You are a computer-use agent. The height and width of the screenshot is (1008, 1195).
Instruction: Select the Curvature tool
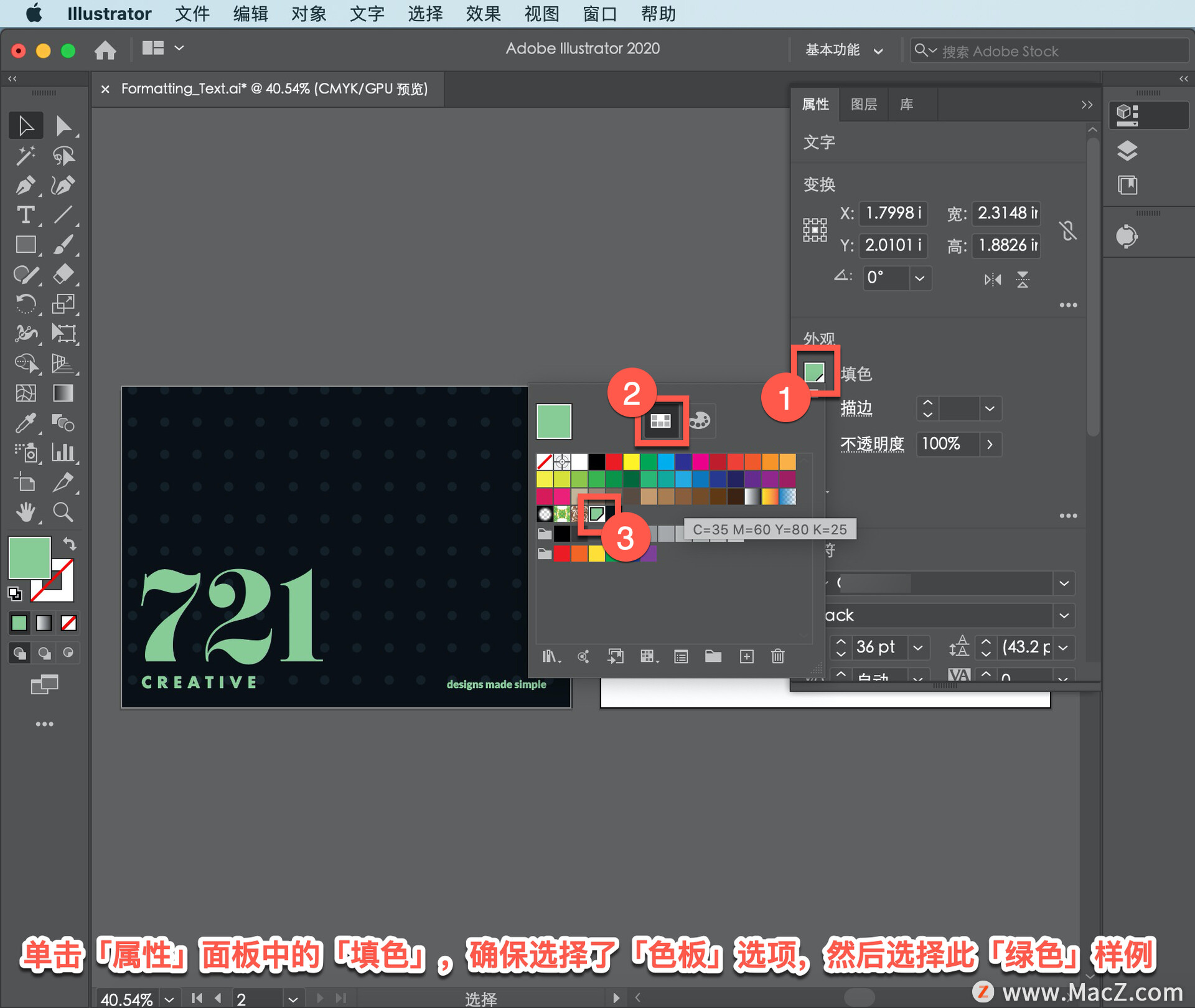(63, 185)
